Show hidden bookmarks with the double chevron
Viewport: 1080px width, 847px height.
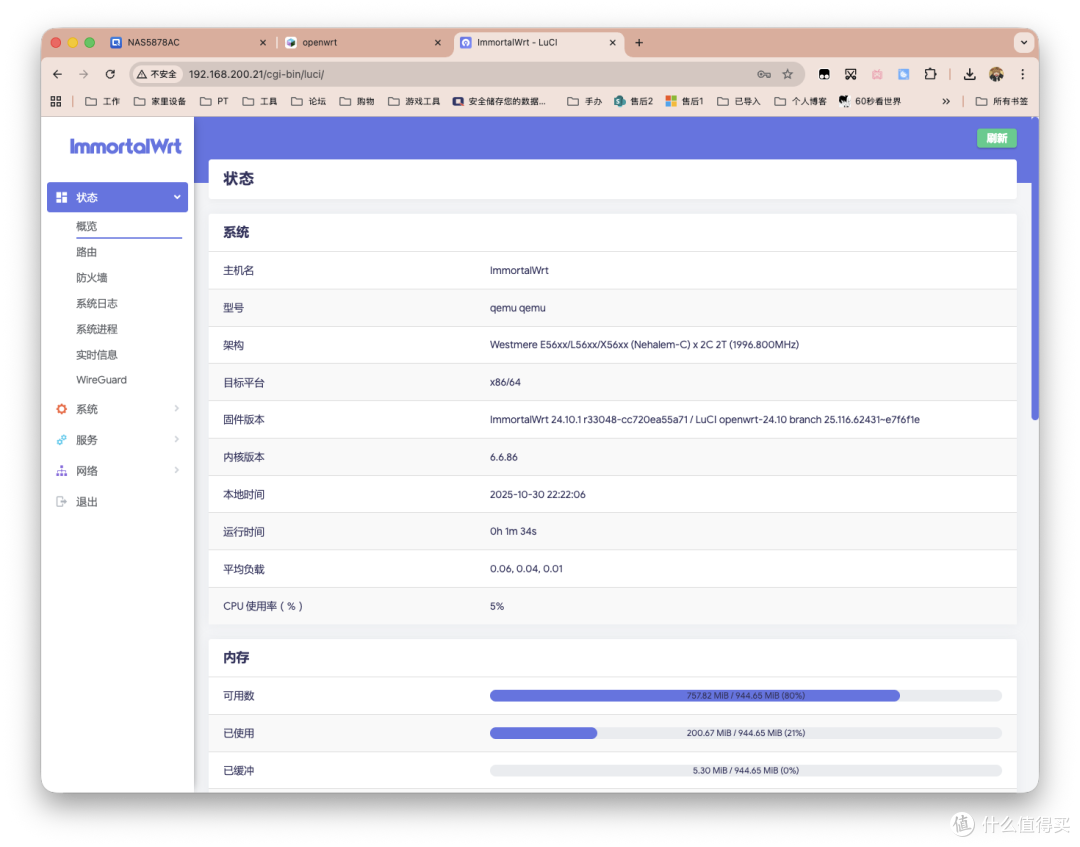click(x=946, y=101)
